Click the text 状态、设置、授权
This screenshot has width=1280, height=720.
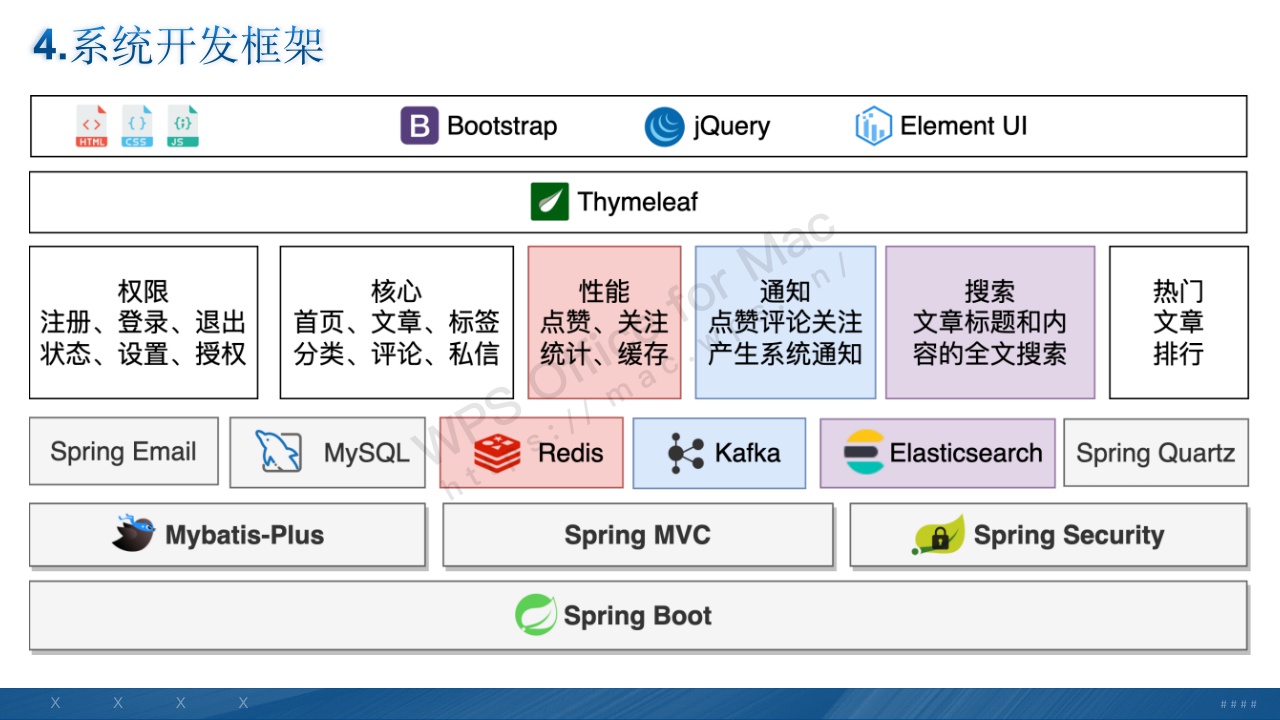point(143,354)
